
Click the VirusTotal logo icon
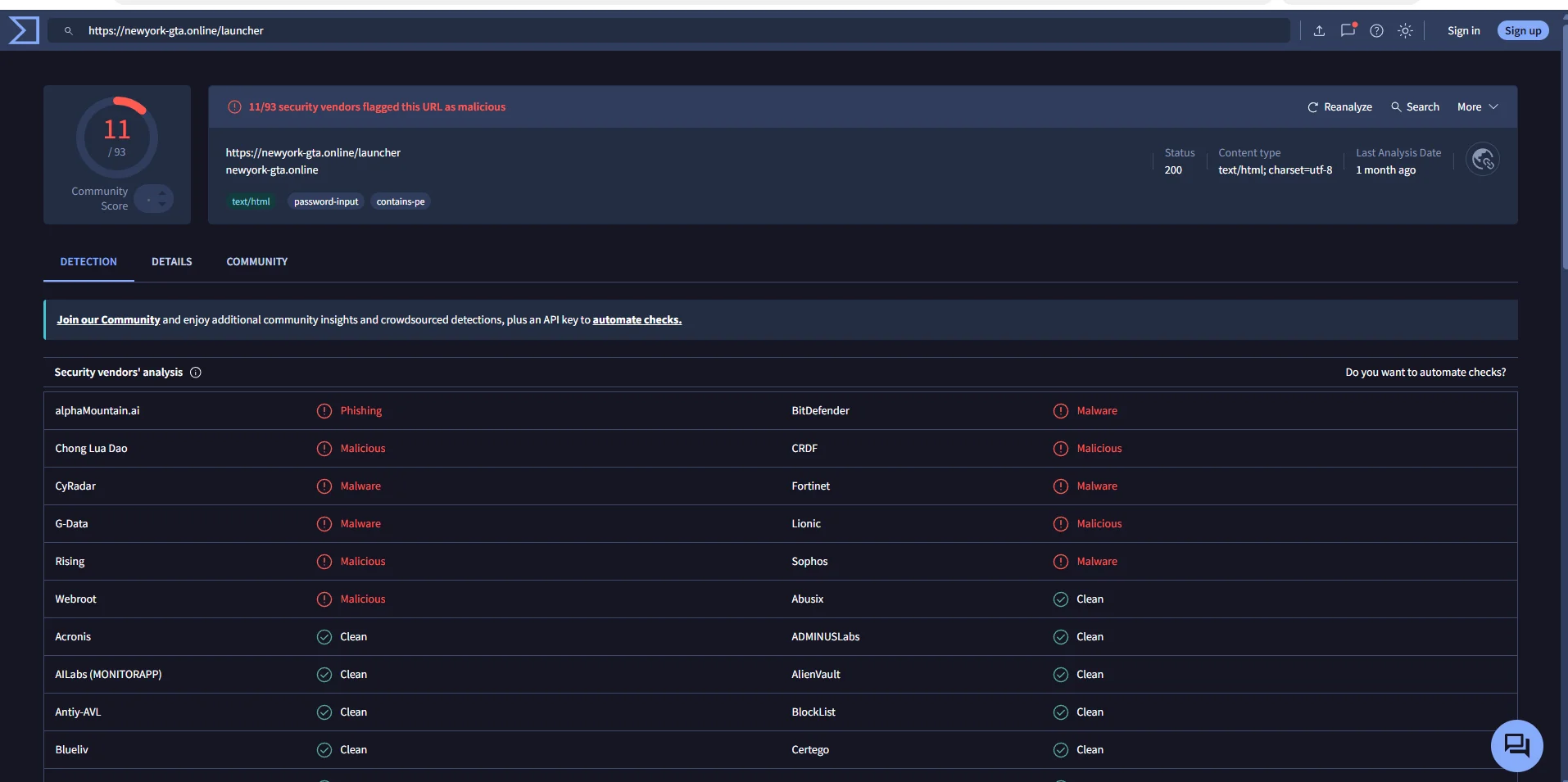coord(24,30)
